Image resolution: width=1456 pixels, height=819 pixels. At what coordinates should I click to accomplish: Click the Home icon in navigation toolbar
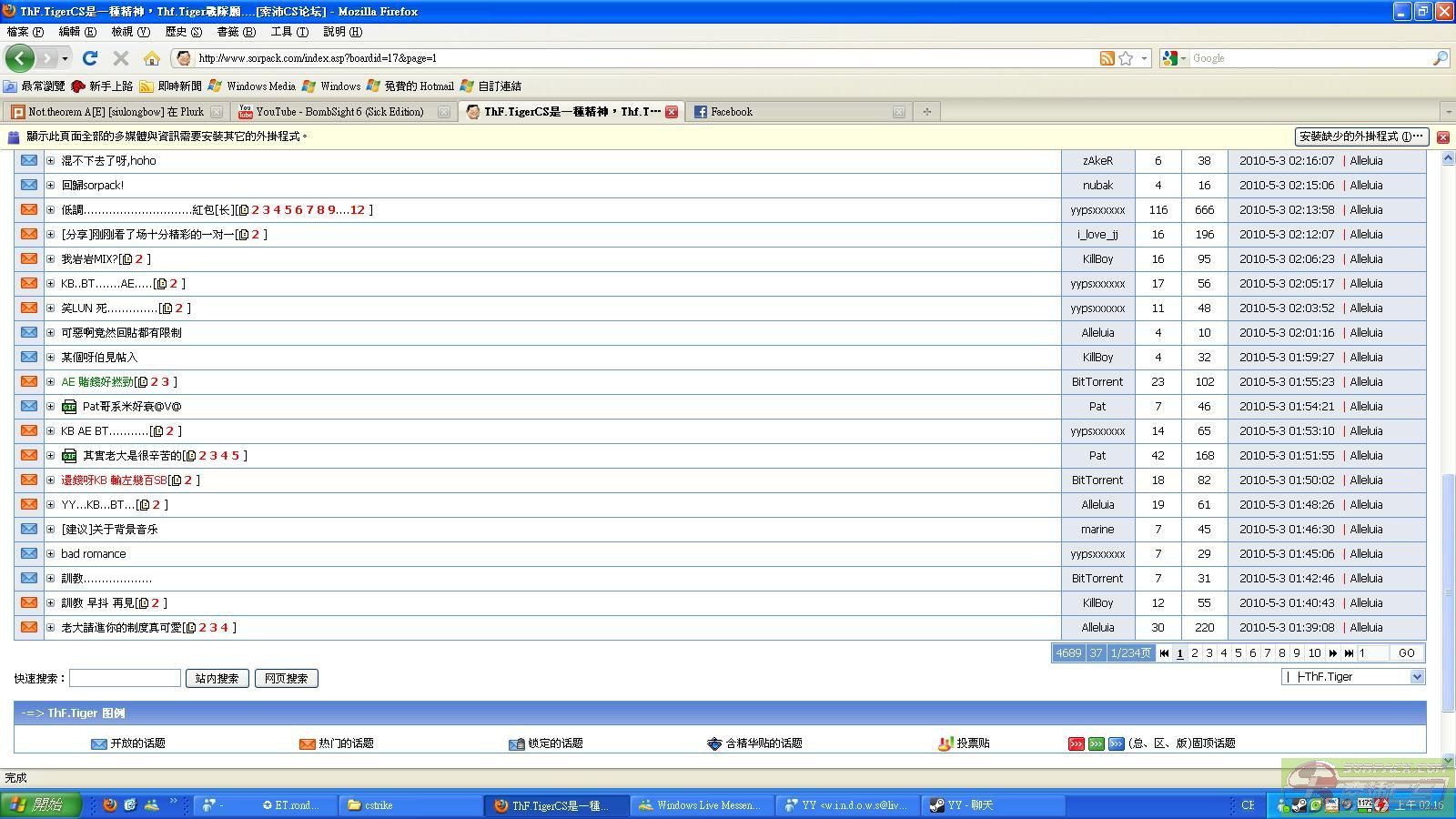152,58
